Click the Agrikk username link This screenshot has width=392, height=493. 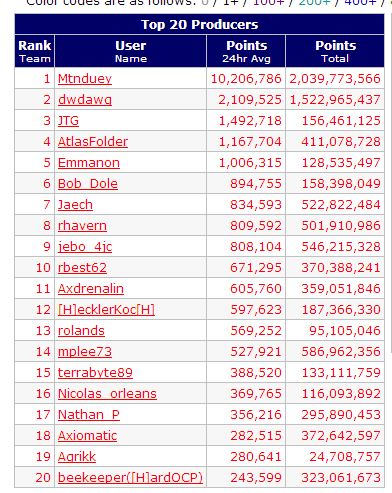pos(77,457)
